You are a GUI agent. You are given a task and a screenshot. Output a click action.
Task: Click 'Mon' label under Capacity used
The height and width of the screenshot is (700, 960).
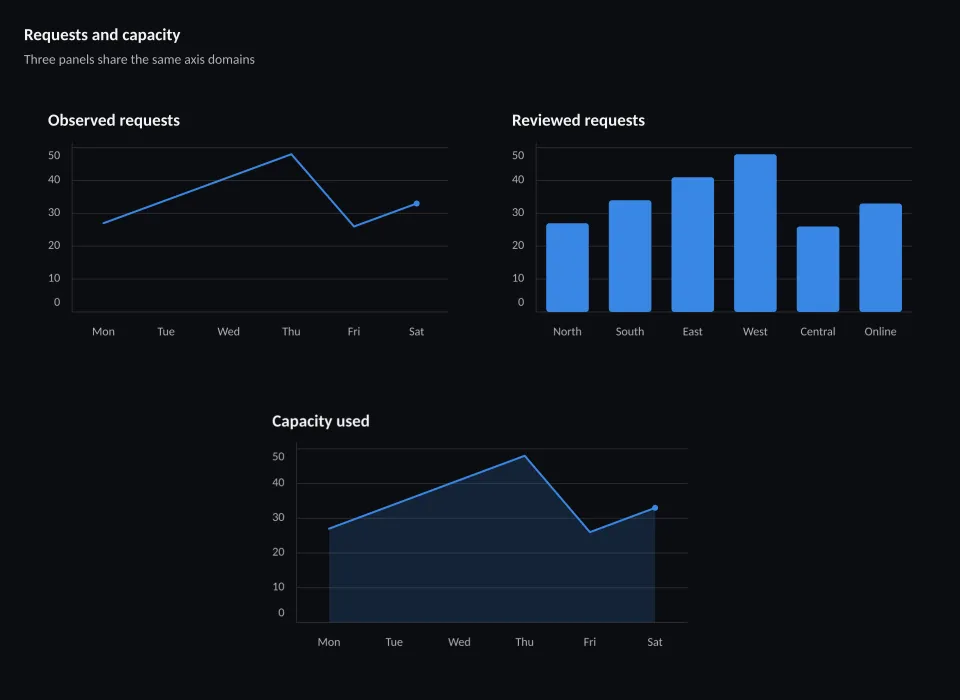point(329,642)
